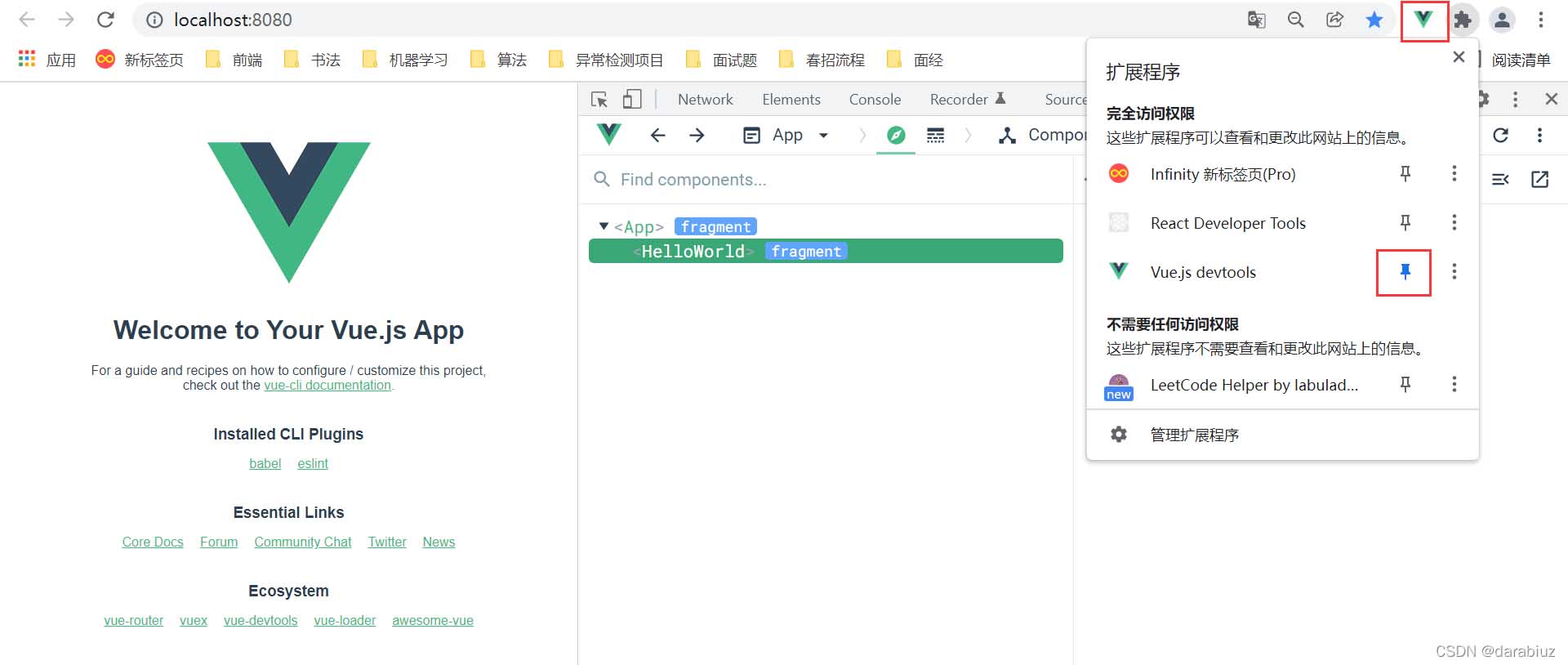Click the translate page icon

1257,20
